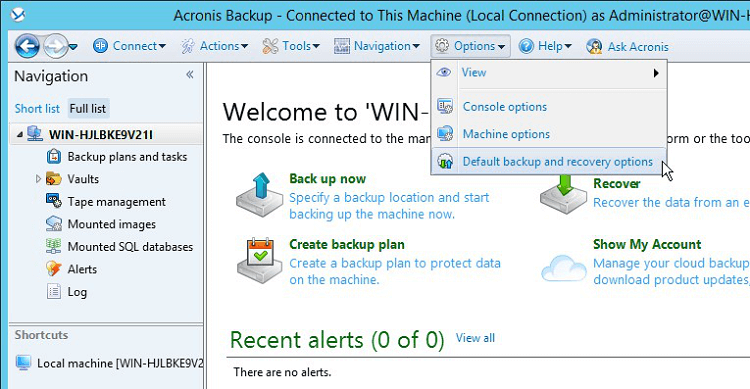Open Local machine shortcut

120,364
